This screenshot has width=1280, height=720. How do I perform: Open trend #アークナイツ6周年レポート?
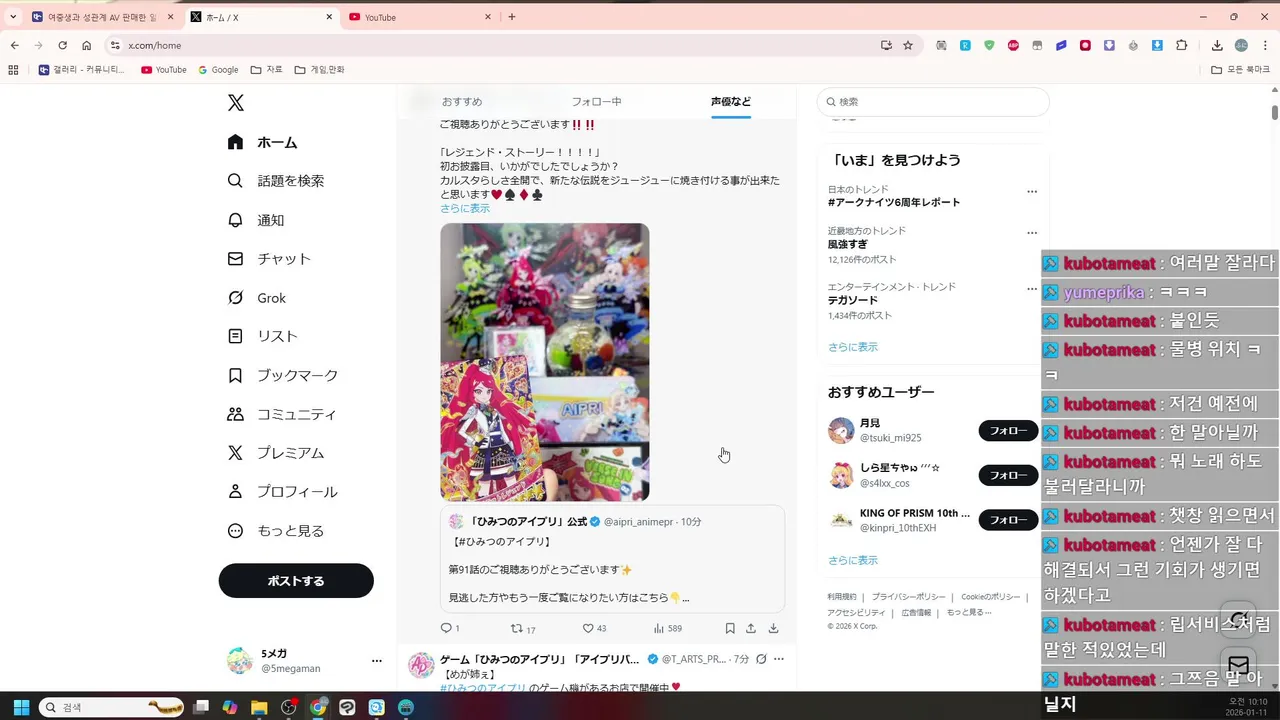tap(894, 203)
